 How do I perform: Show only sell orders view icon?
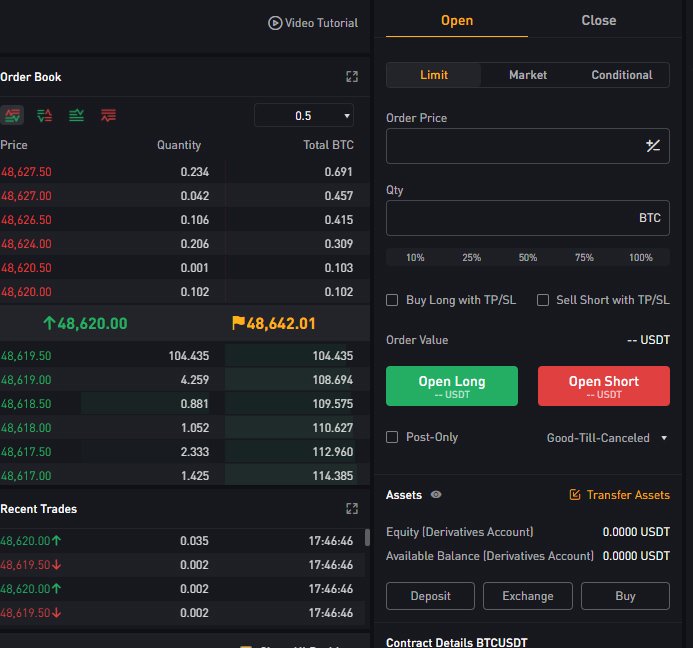[108, 115]
